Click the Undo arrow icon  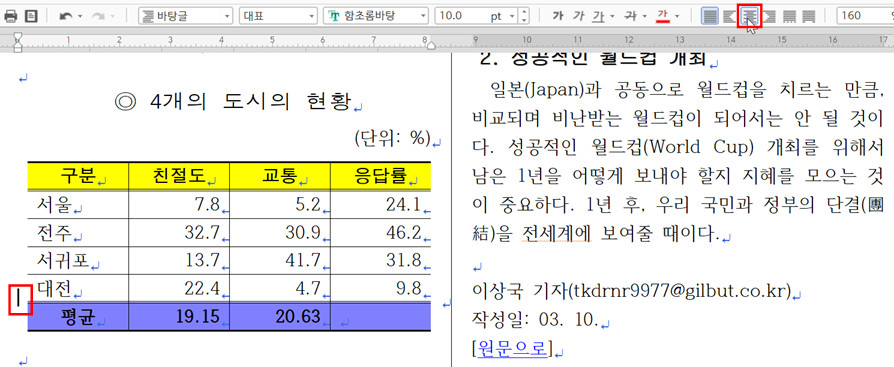point(66,16)
